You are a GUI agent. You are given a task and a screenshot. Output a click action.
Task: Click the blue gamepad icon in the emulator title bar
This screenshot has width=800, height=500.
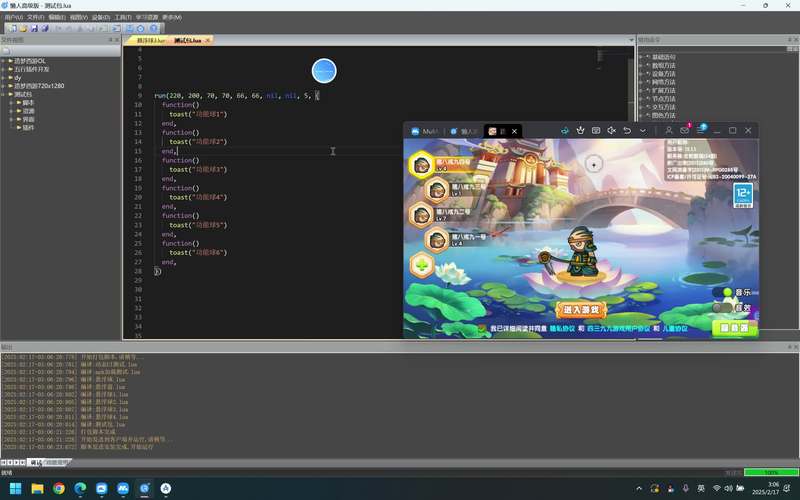564,131
